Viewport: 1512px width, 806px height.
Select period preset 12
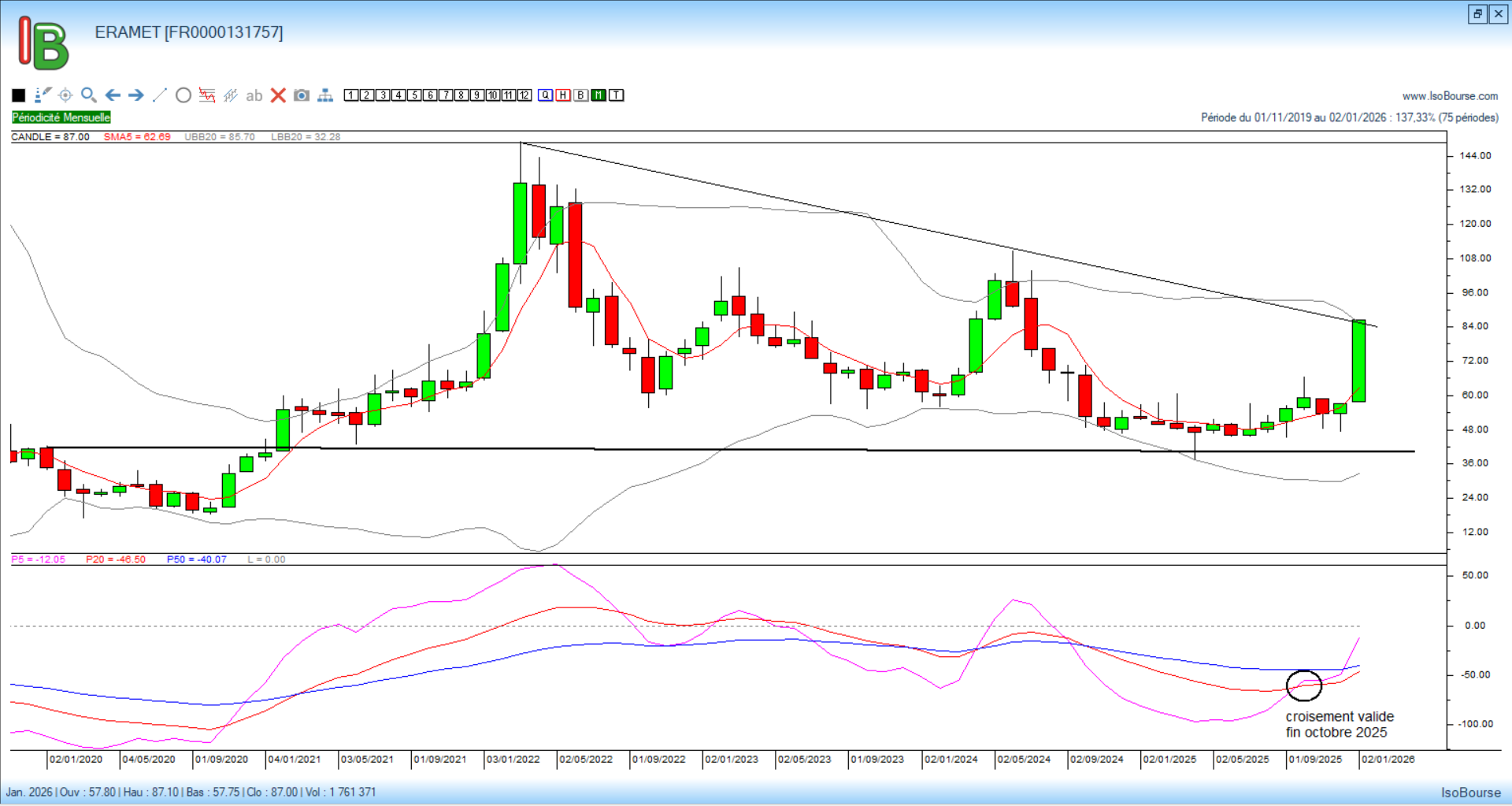[x=524, y=95]
